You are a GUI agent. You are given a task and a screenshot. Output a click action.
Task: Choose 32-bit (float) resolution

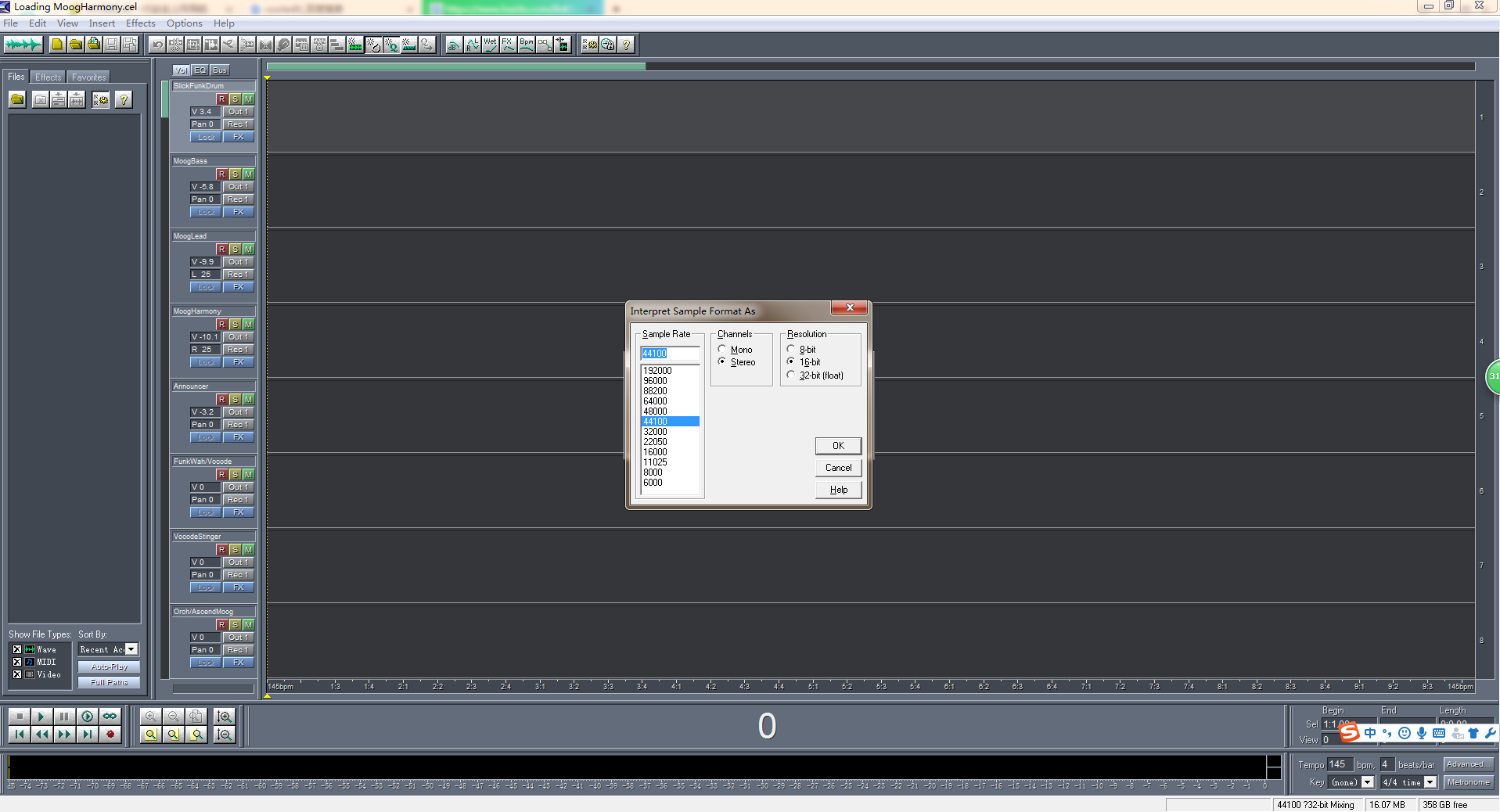[x=815, y=375]
